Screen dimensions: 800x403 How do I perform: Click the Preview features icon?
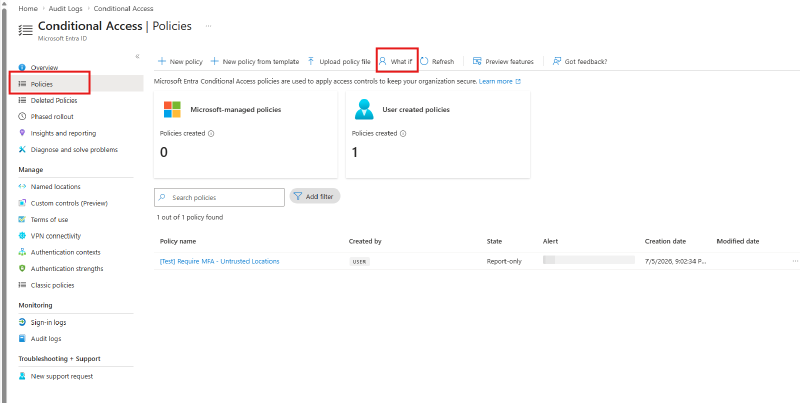[x=477, y=61]
